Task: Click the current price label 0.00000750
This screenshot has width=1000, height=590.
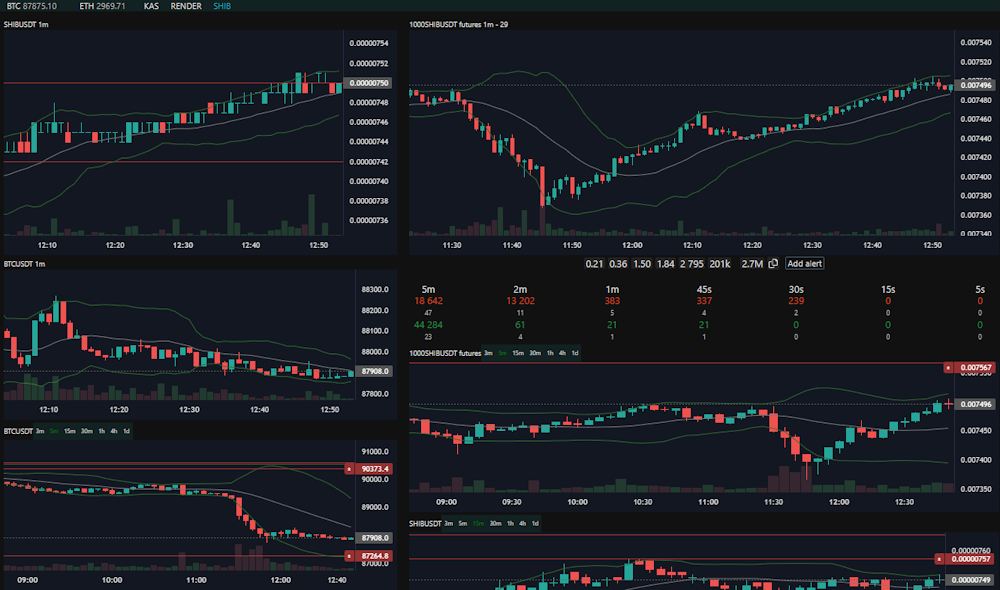Action: coord(369,83)
